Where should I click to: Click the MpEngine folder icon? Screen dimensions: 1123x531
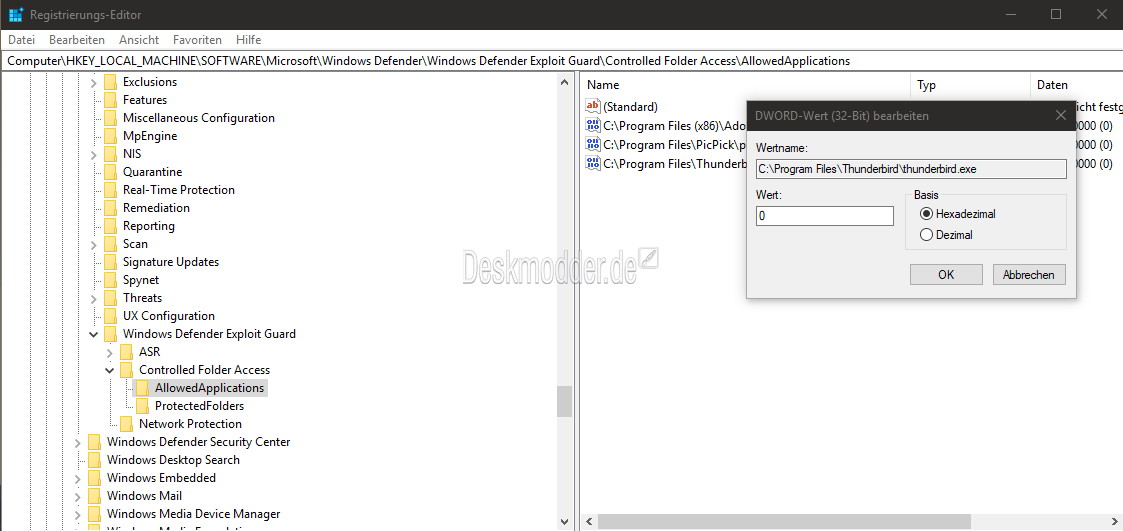click(110, 136)
